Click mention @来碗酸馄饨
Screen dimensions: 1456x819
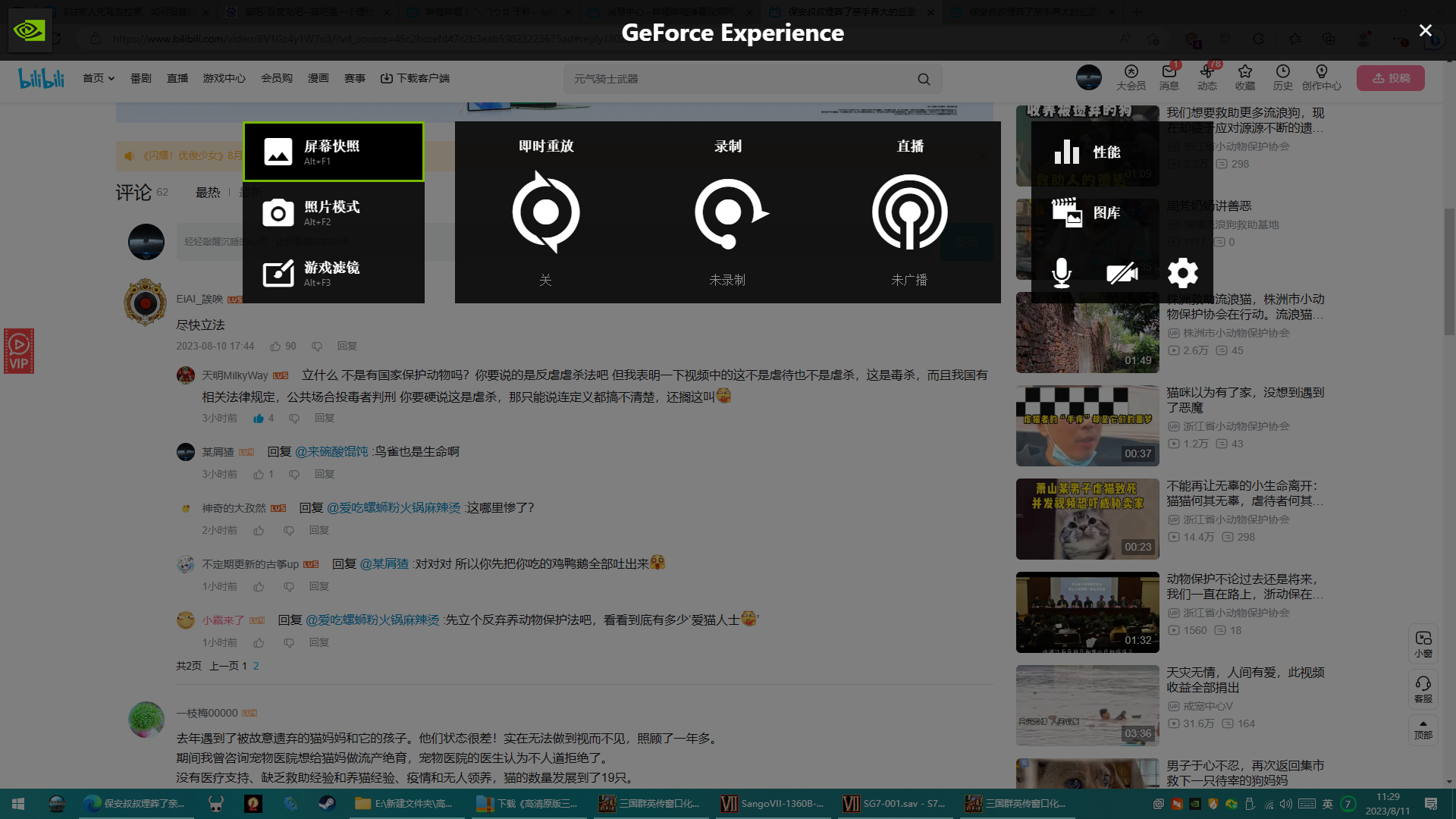point(331,451)
